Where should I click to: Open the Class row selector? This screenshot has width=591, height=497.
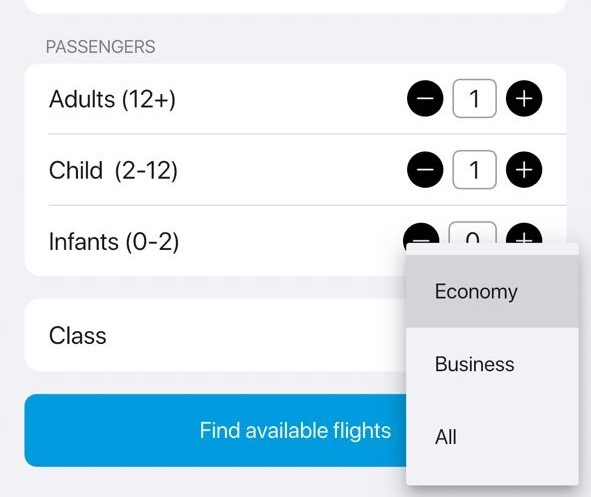pos(215,335)
